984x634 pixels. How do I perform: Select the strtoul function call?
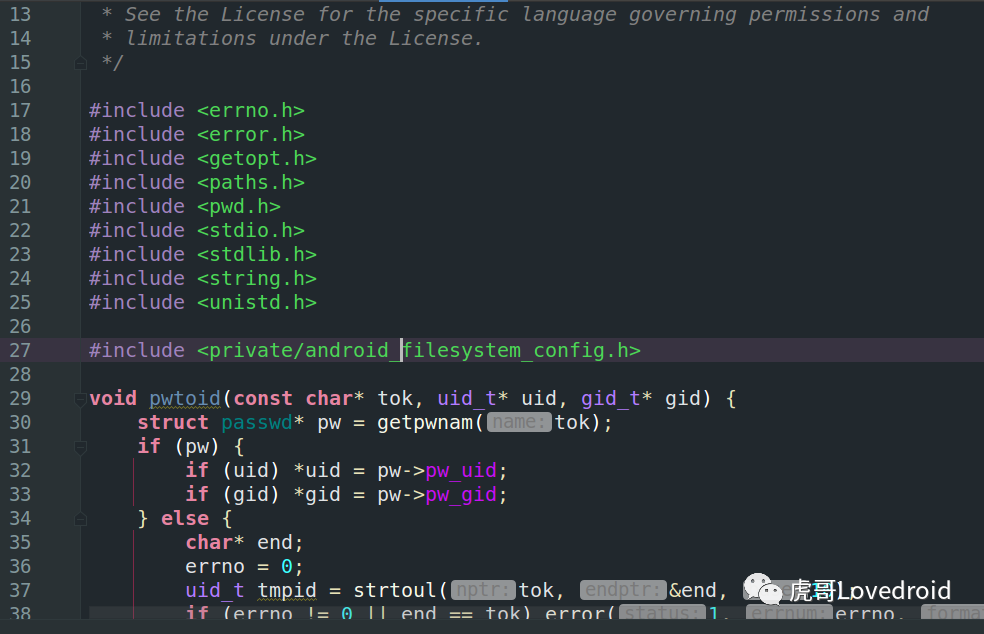click(396, 590)
